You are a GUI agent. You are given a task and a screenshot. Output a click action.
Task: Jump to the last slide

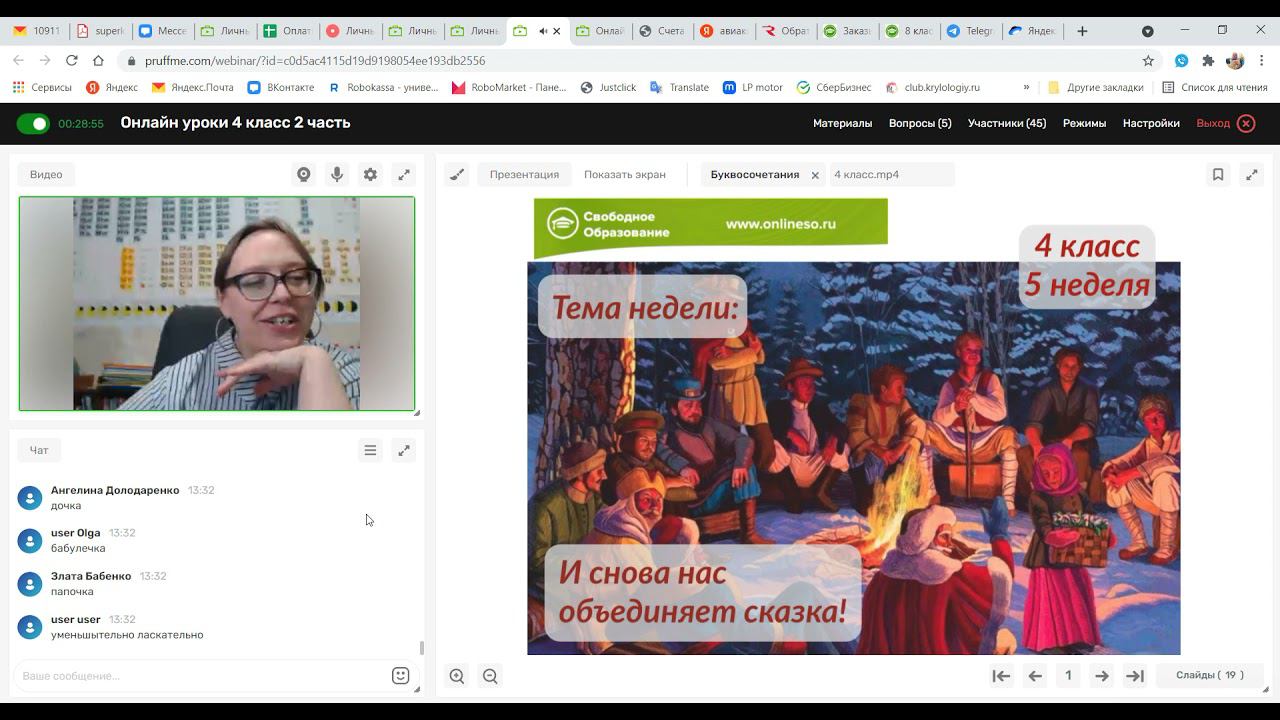click(x=1135, y=676)
